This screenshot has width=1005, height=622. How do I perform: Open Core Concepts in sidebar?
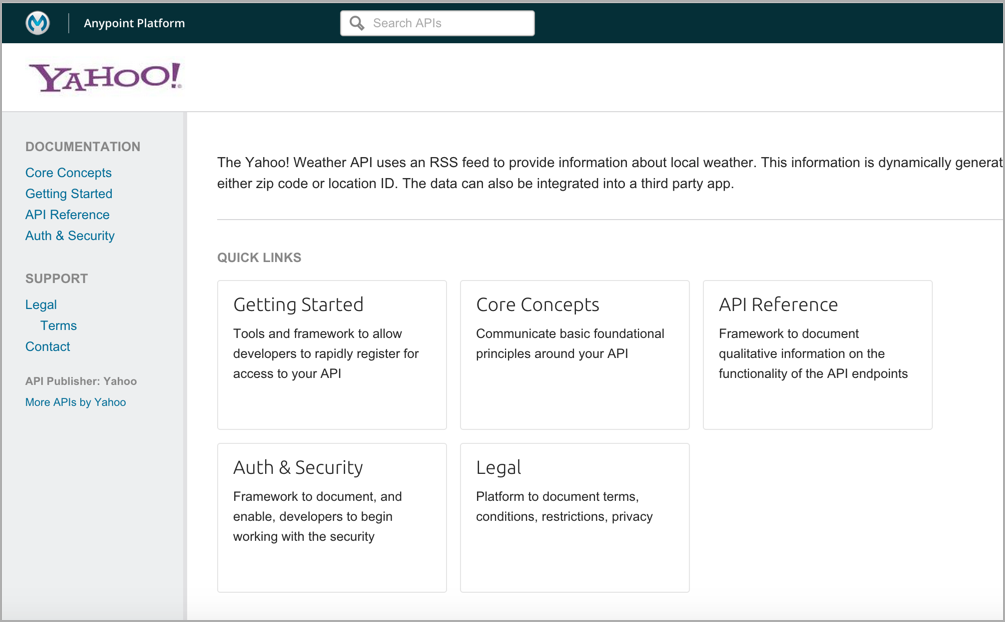(x=68, y=173)
